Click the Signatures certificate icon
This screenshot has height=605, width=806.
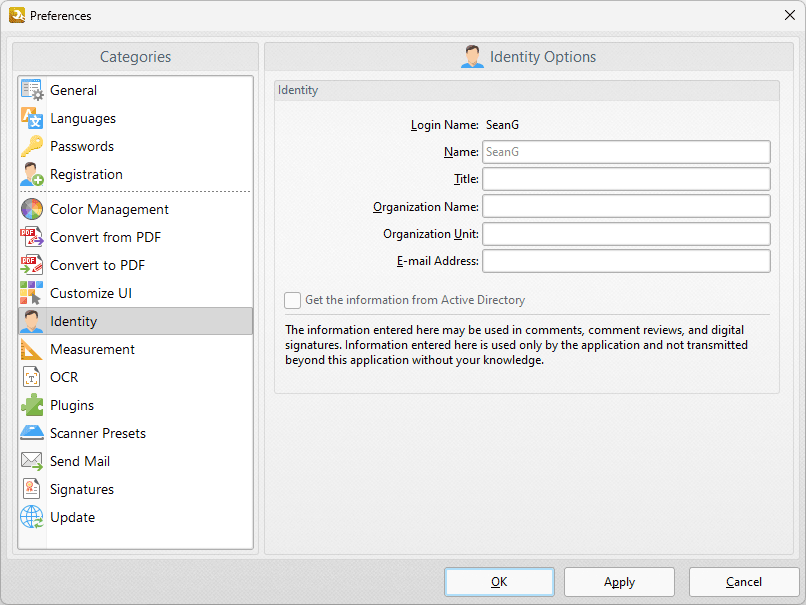pyautogui.click(x=32, y=489)
